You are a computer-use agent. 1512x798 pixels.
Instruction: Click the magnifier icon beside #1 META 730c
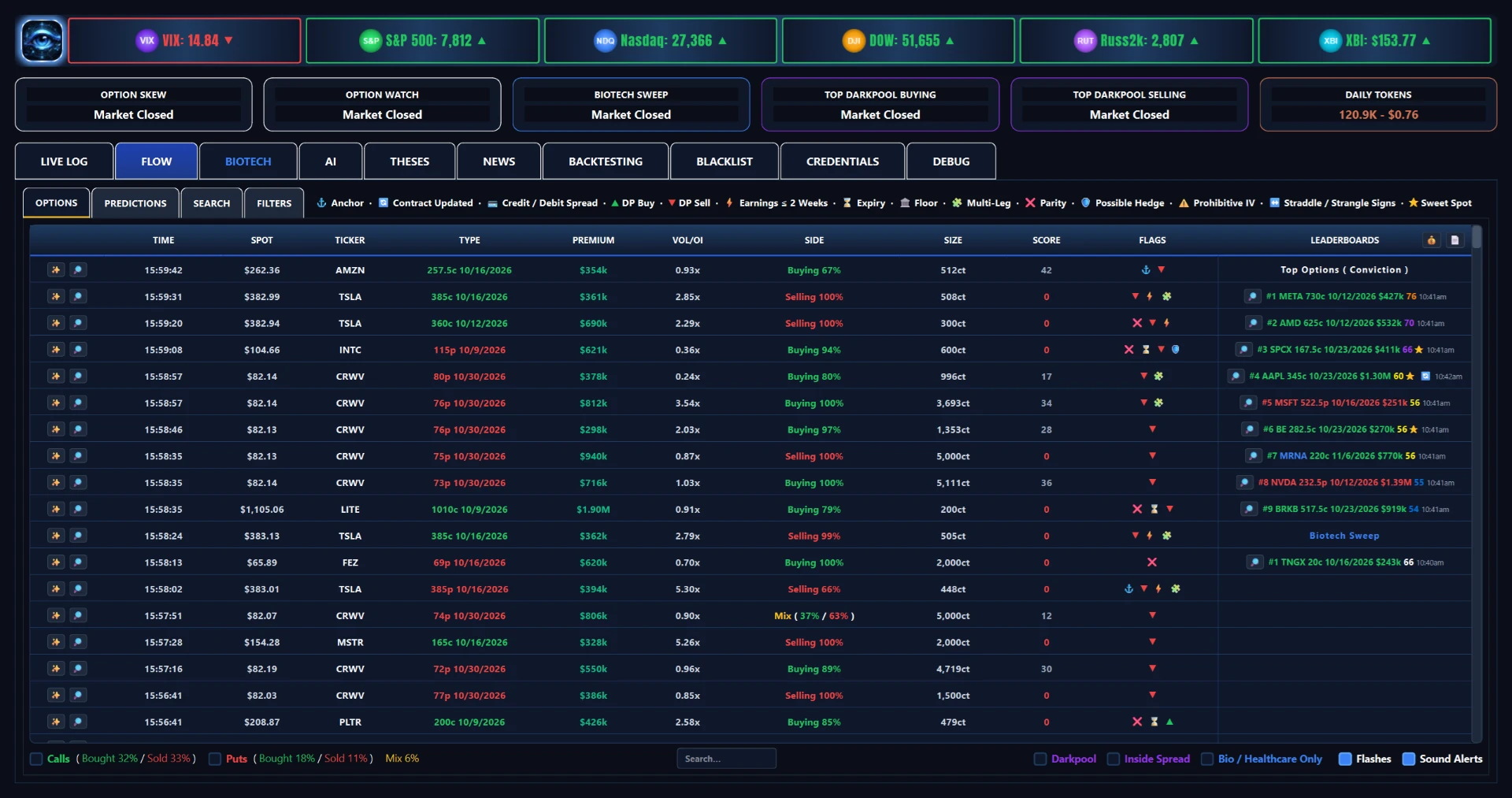point(1252,297)
